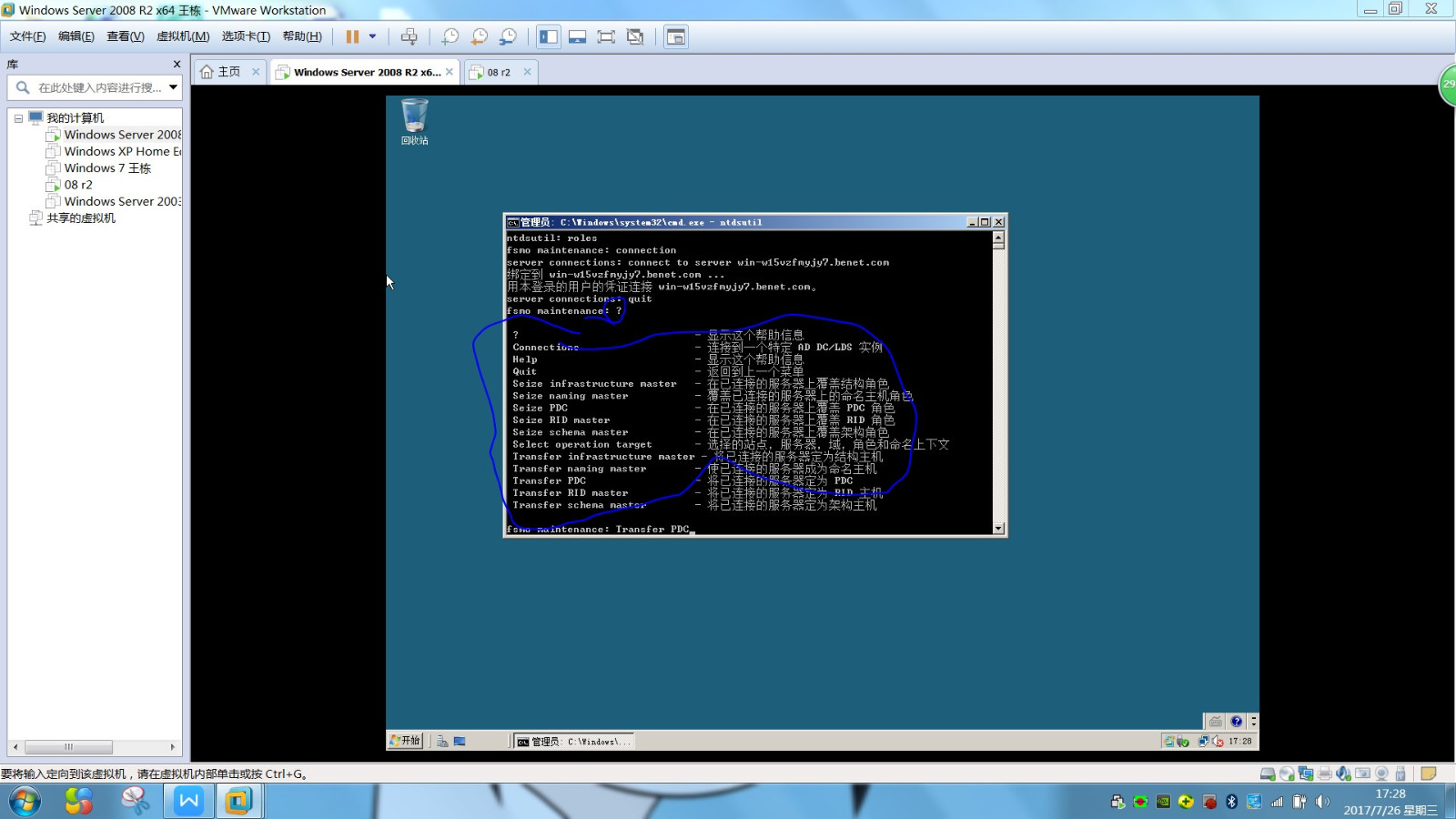The image size is (1456, 819).
Task: Click VMware printer device status icon
Action: [1325, 773]
